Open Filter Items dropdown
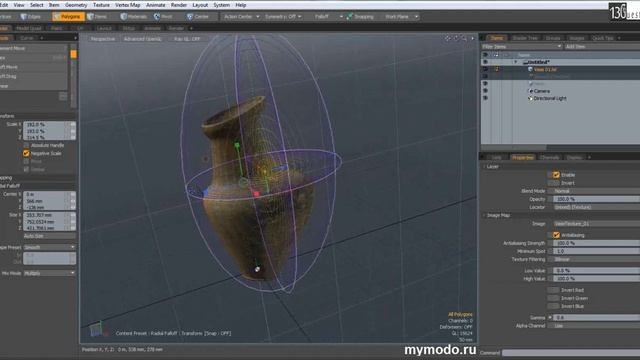 pyautogui.click(x=522, y=47)
